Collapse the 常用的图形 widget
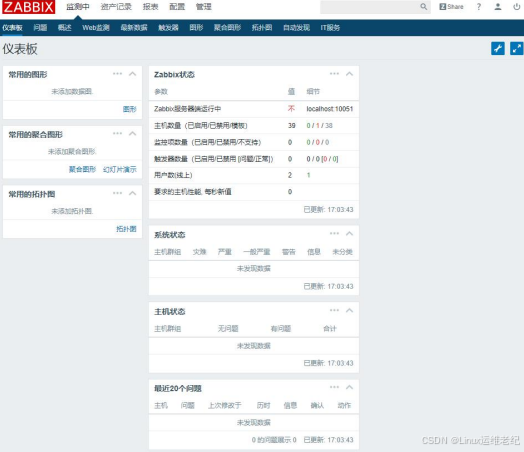 tap(132, 74)
